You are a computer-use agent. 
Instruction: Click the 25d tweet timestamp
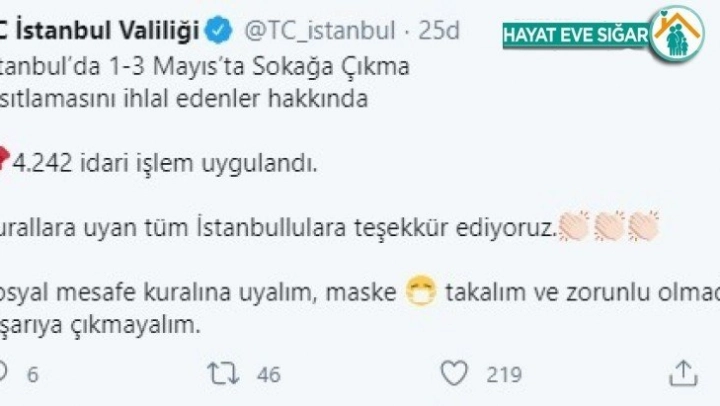pos(438,32)
